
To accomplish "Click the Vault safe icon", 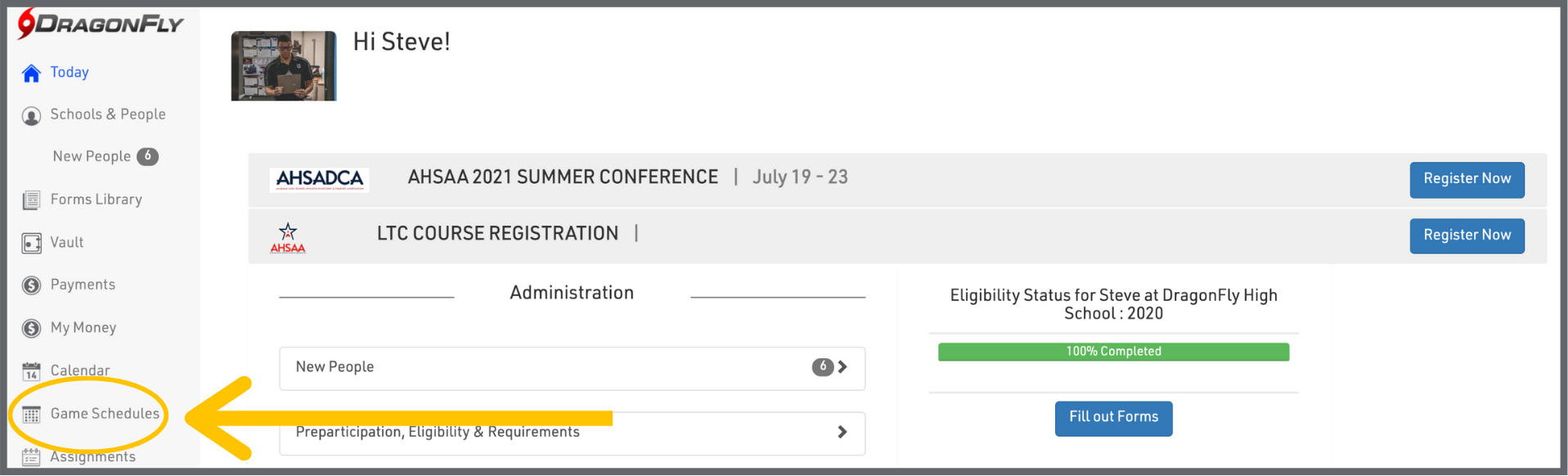I will (31, 243).
